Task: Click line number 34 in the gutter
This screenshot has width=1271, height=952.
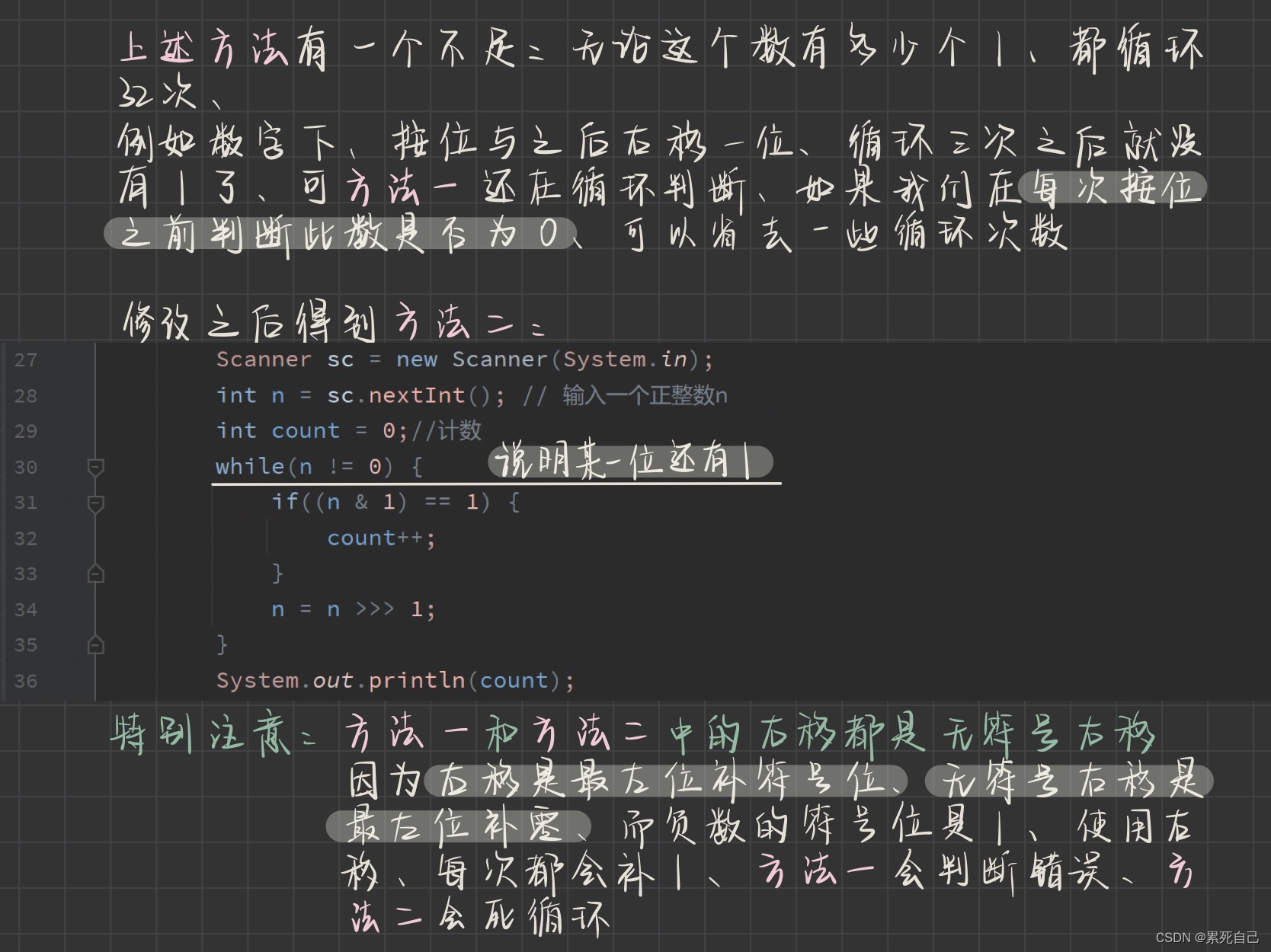Action: (26, 610)
